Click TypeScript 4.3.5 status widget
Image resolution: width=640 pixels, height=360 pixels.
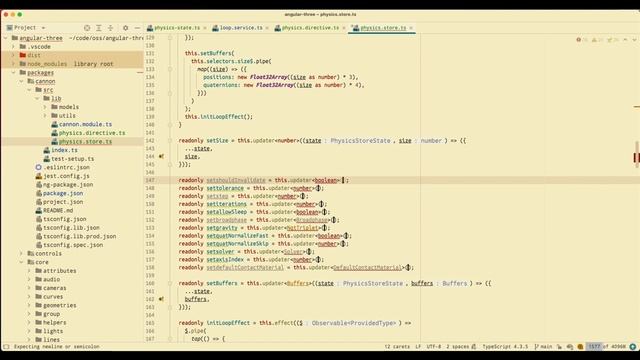coord(505,347)
